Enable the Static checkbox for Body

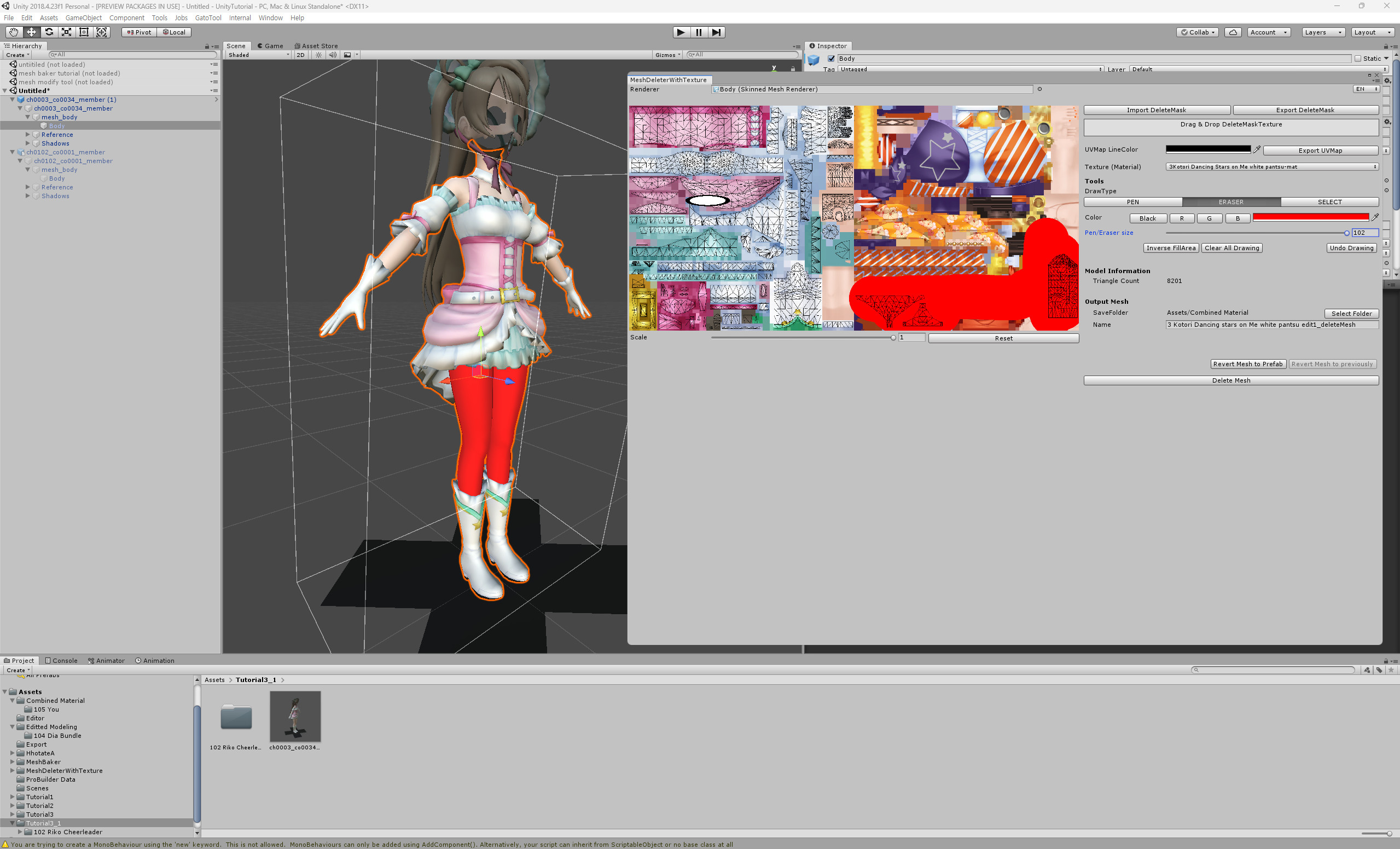click(x=1357, y=58)
